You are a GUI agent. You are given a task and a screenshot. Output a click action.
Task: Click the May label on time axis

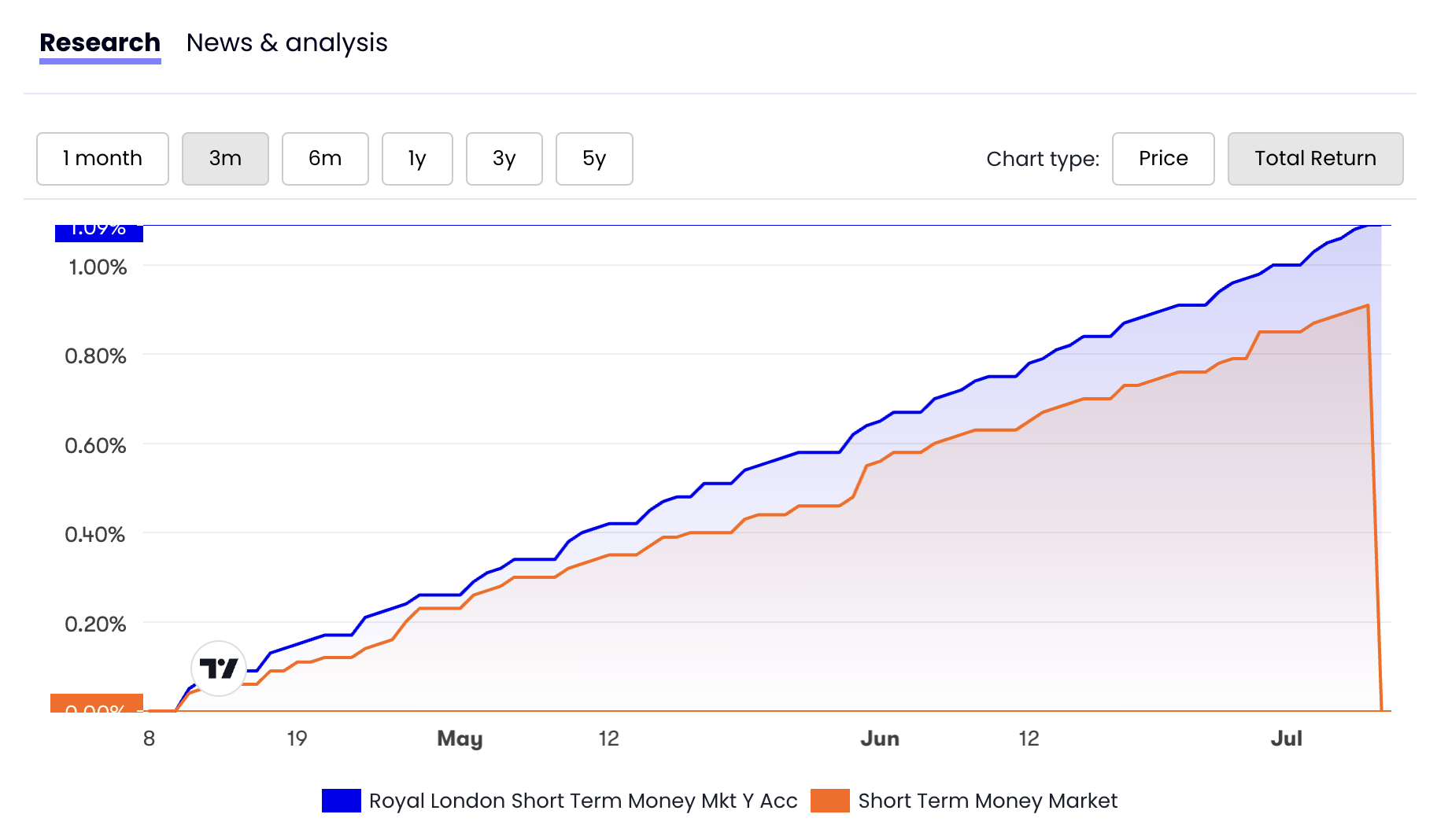coord(460,739)
